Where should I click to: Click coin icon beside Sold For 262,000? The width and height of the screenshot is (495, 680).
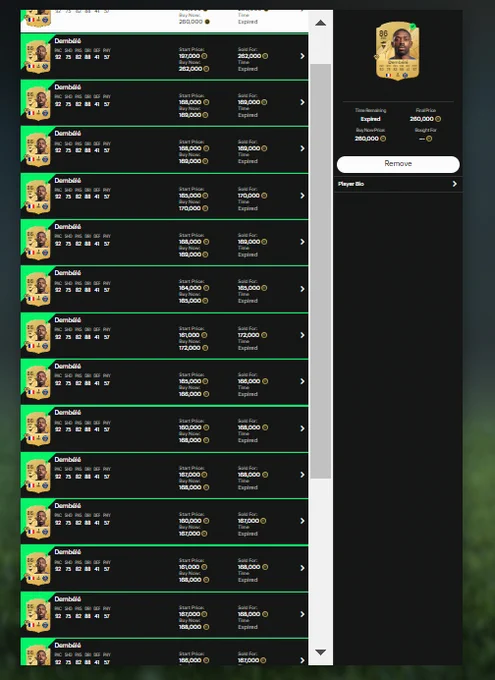265,56
